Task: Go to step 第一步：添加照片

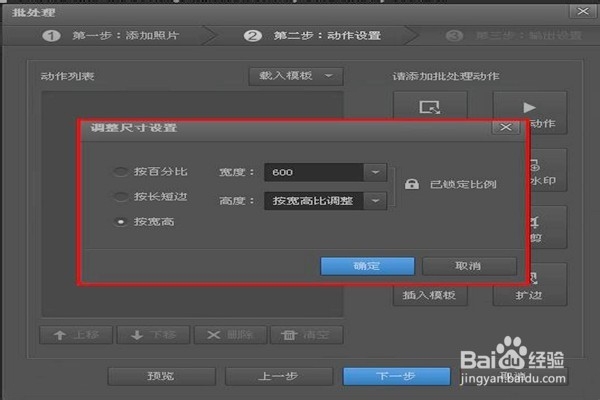Action: click(111, 36)
